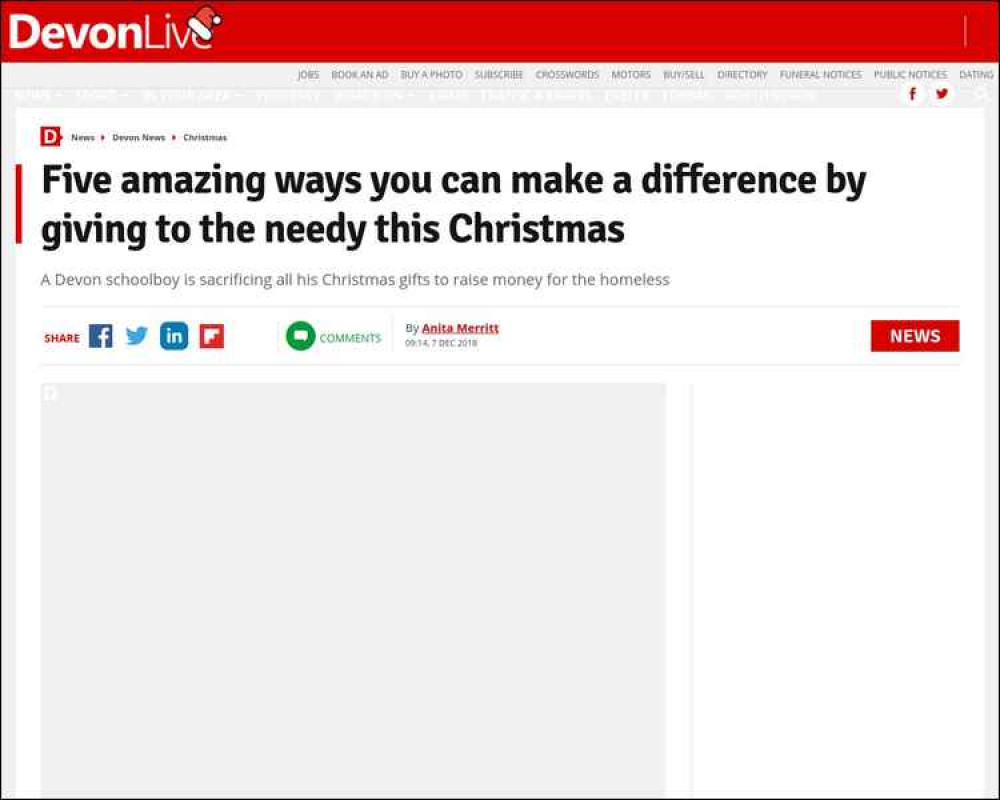Open author Anita Merritt's profile link
Screen dimensions: 1000x800
pos(460,328)
